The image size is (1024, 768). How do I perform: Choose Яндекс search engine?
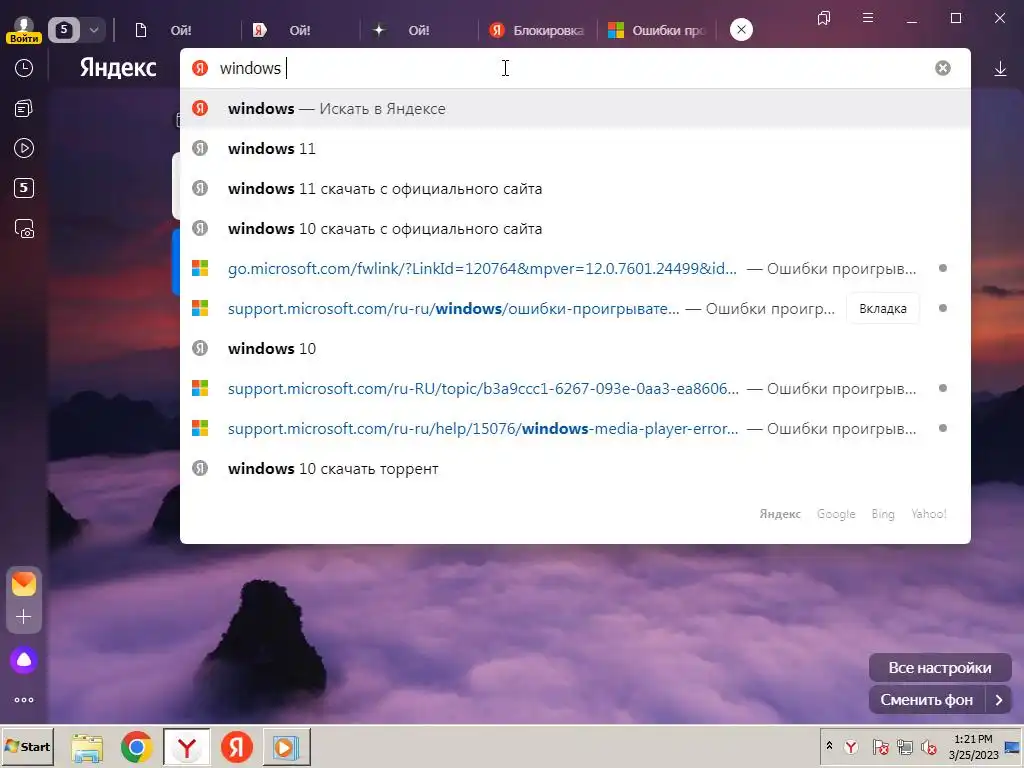(x=780, y=514)
